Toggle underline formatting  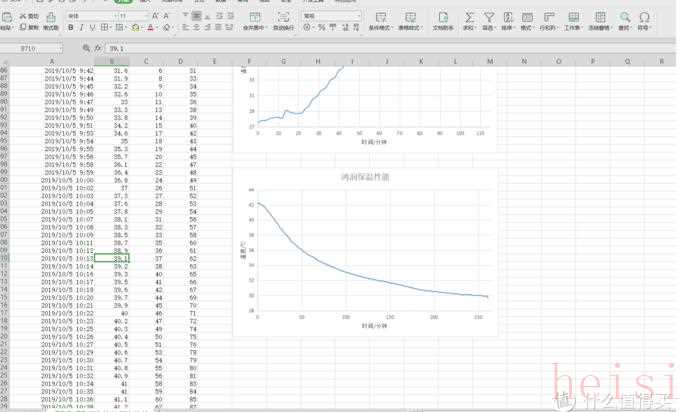click(x=93, y=28)
